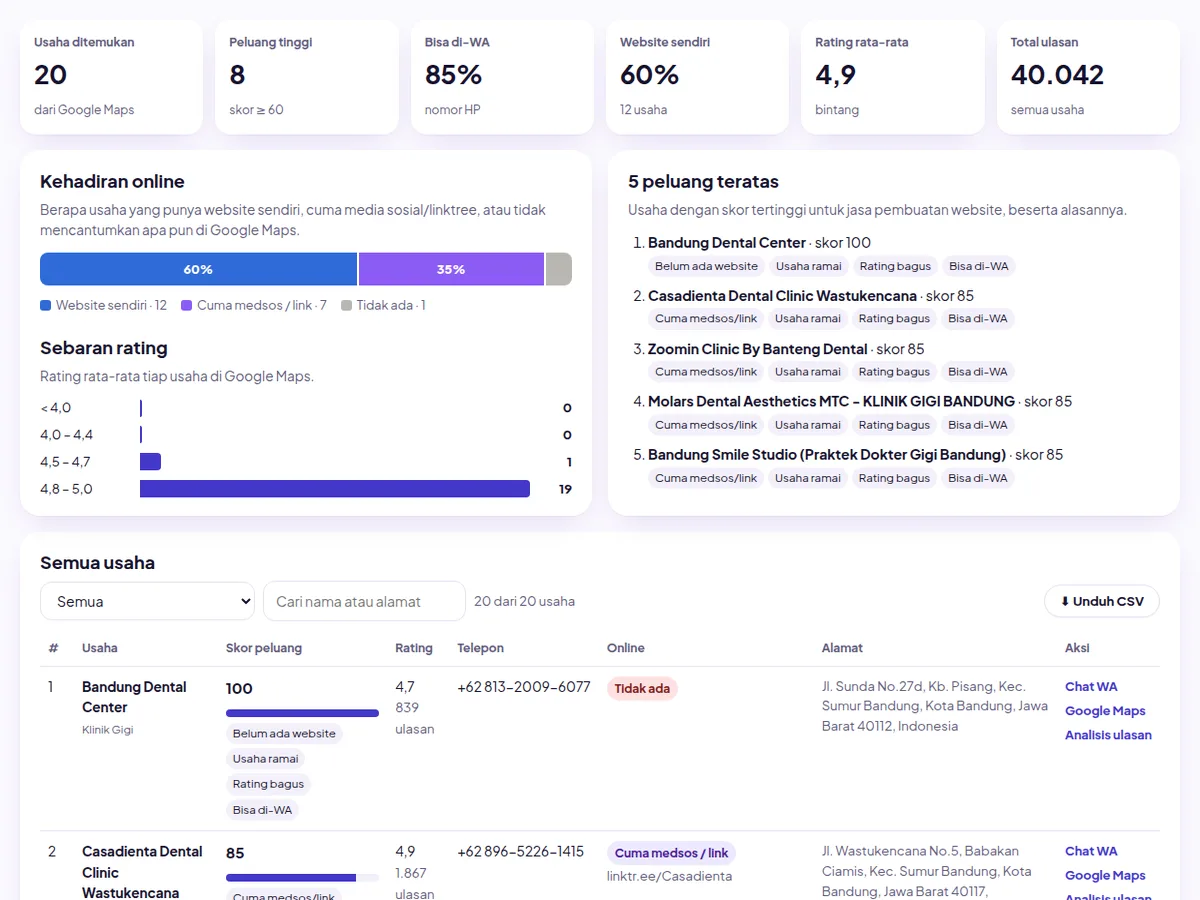Open the Semua filter dropdown
The image size is (1200, 900).
pyautogui.click(x=148, y=601)
